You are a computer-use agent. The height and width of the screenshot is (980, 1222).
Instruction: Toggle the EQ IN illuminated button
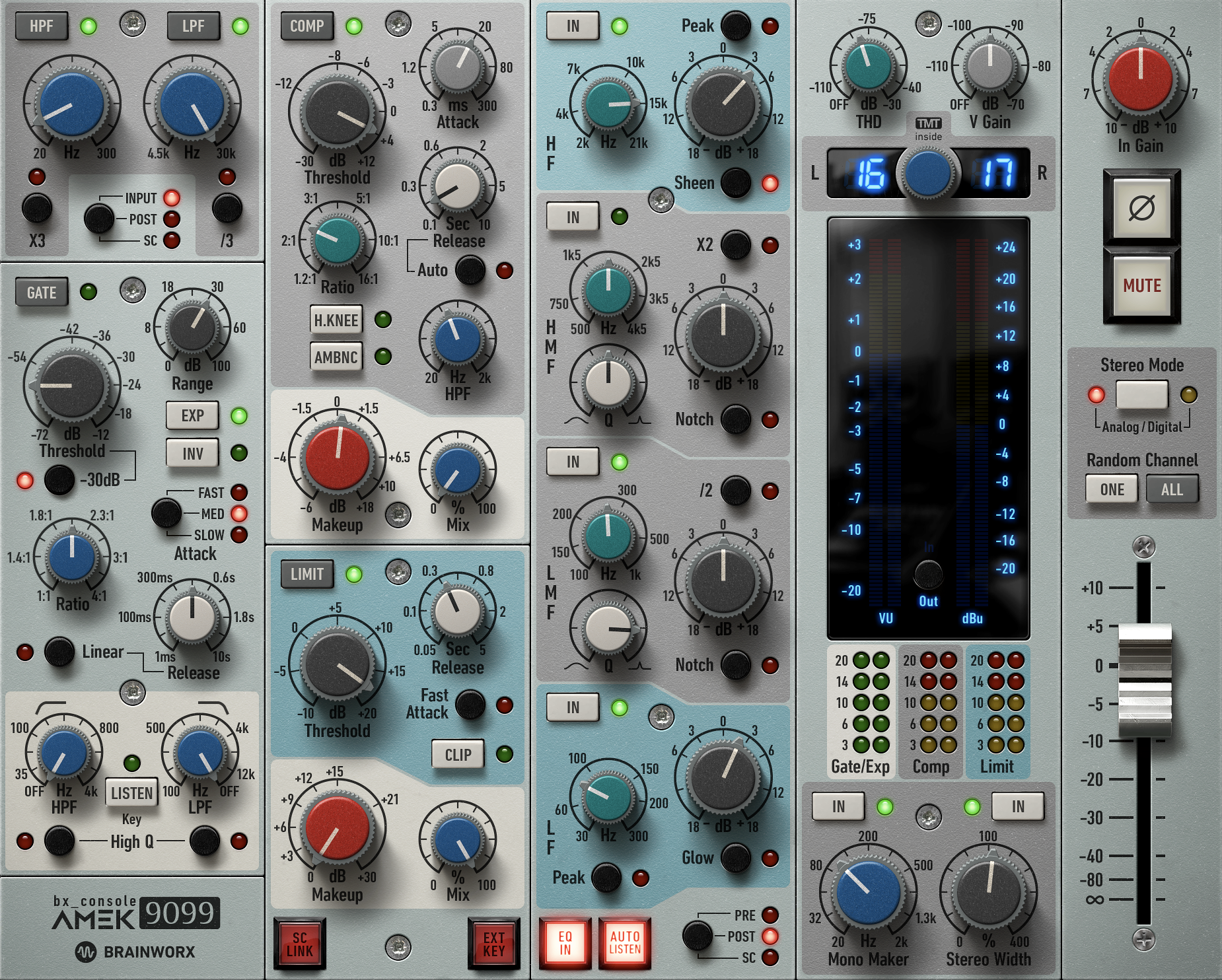(565, 943)
